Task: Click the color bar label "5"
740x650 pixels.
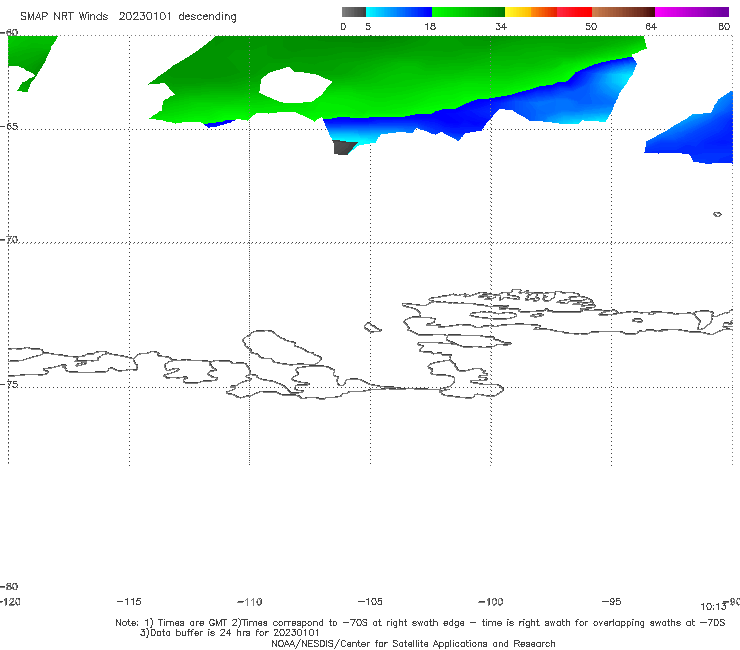Action: [x=368, y=26]
